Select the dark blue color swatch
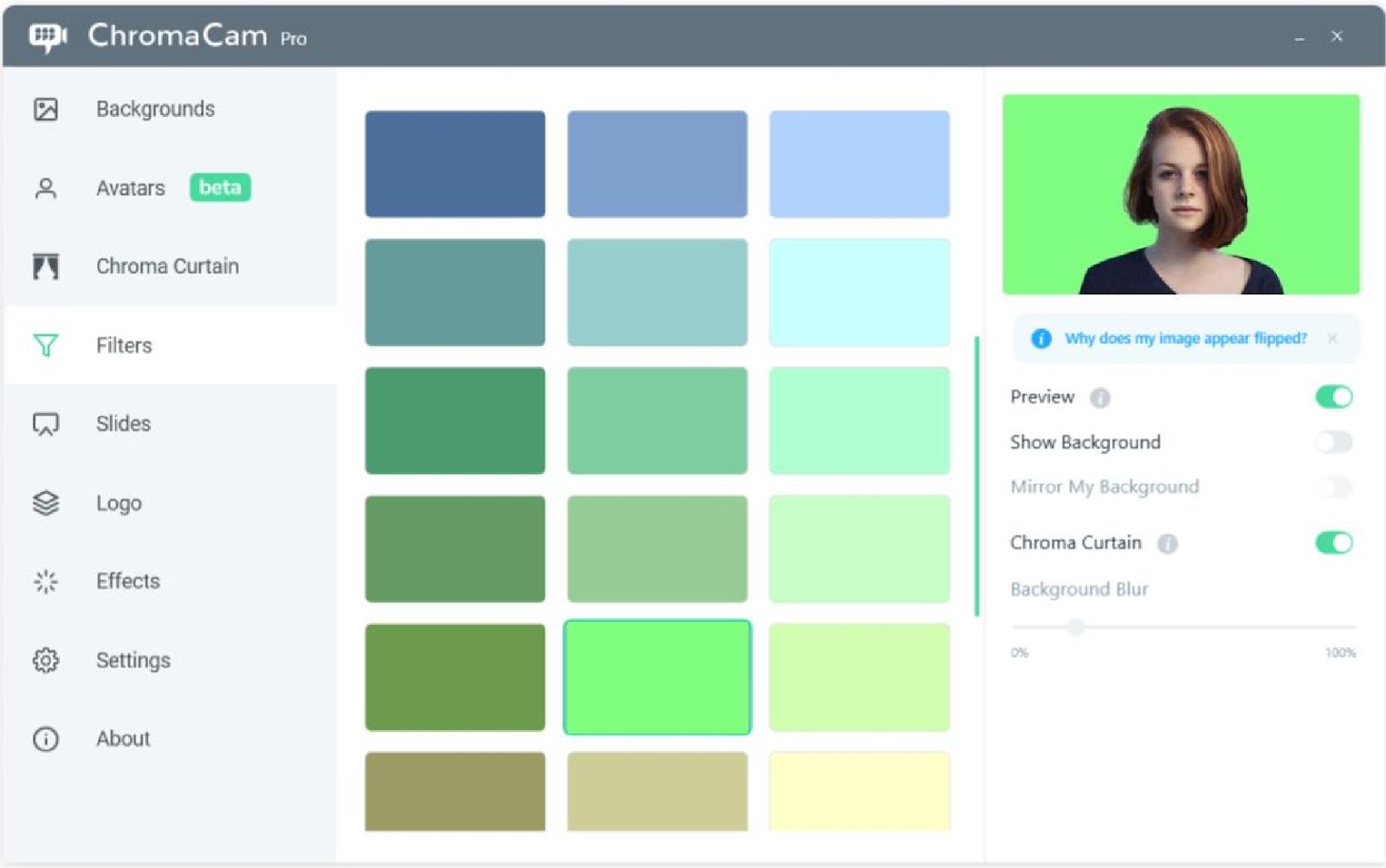This screenshot has height=868, width=1386. tap(455, 163)
